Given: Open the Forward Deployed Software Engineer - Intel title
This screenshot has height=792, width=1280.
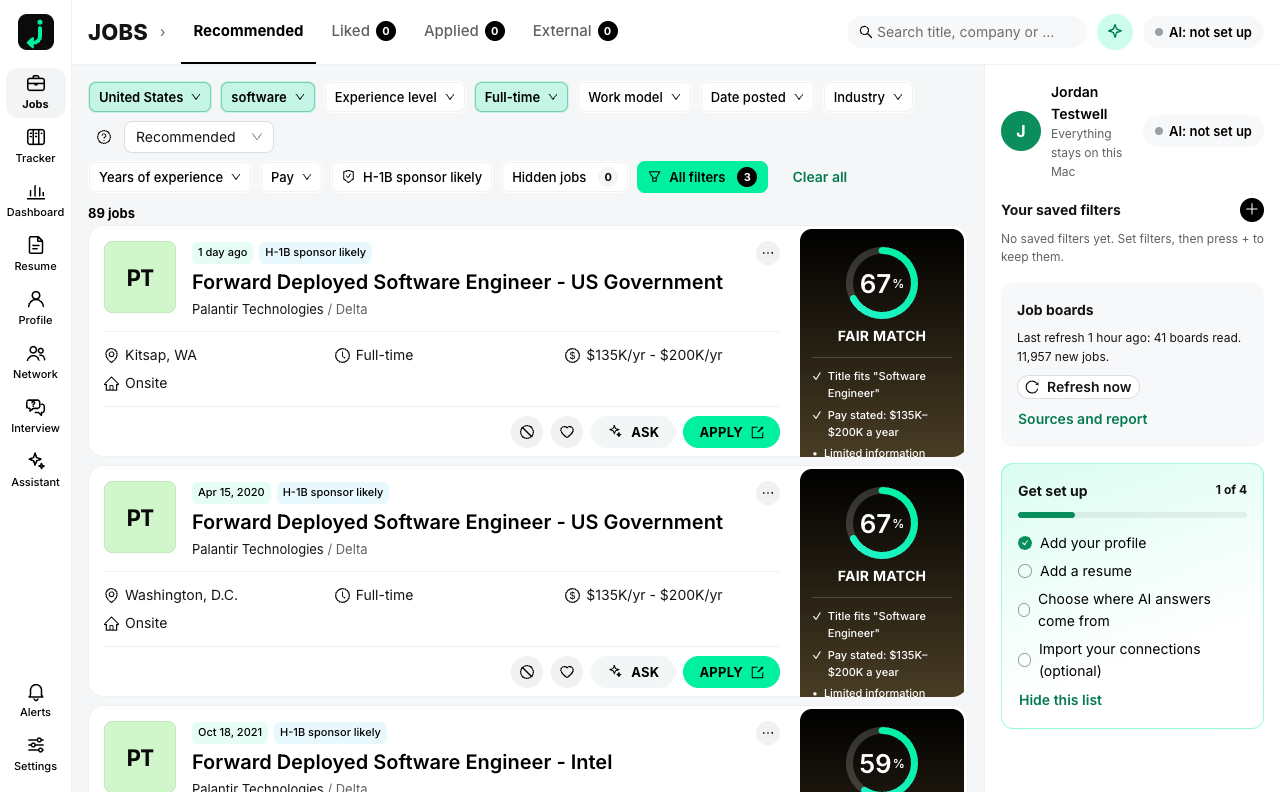Looking at the screenshot, I should pos(402,762).
